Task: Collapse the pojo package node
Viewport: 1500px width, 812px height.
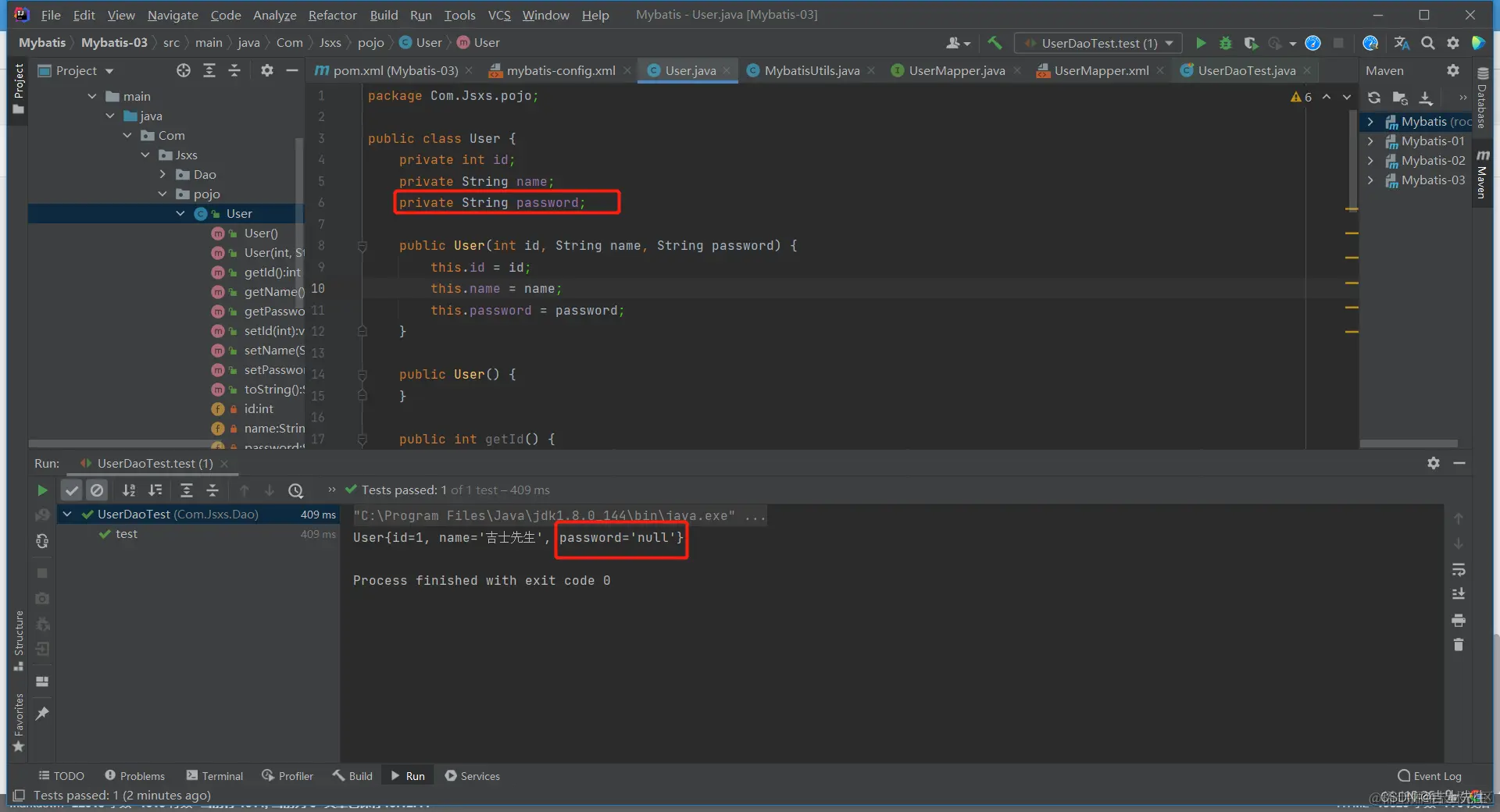Action: (162, 194)
